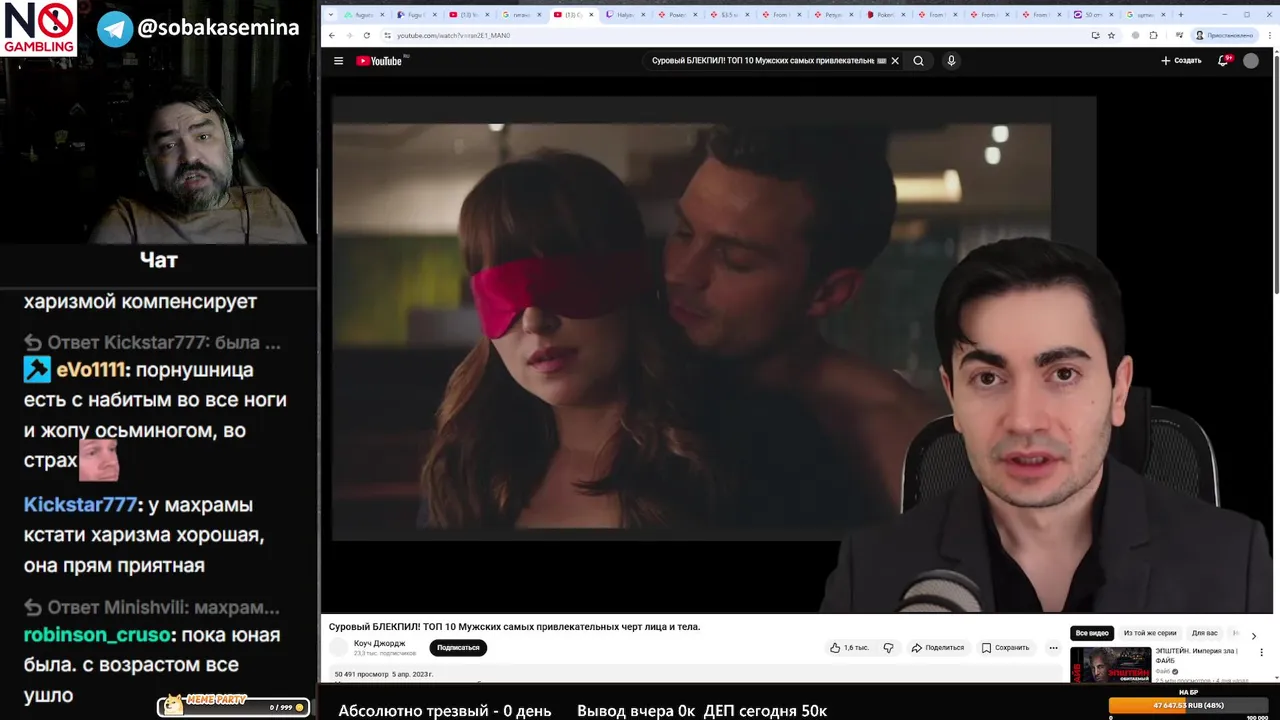The width and height of the screenshot is (1280, 720).
Task: Open the Коуч Джордж channel link
Action: tap(380, 643)
